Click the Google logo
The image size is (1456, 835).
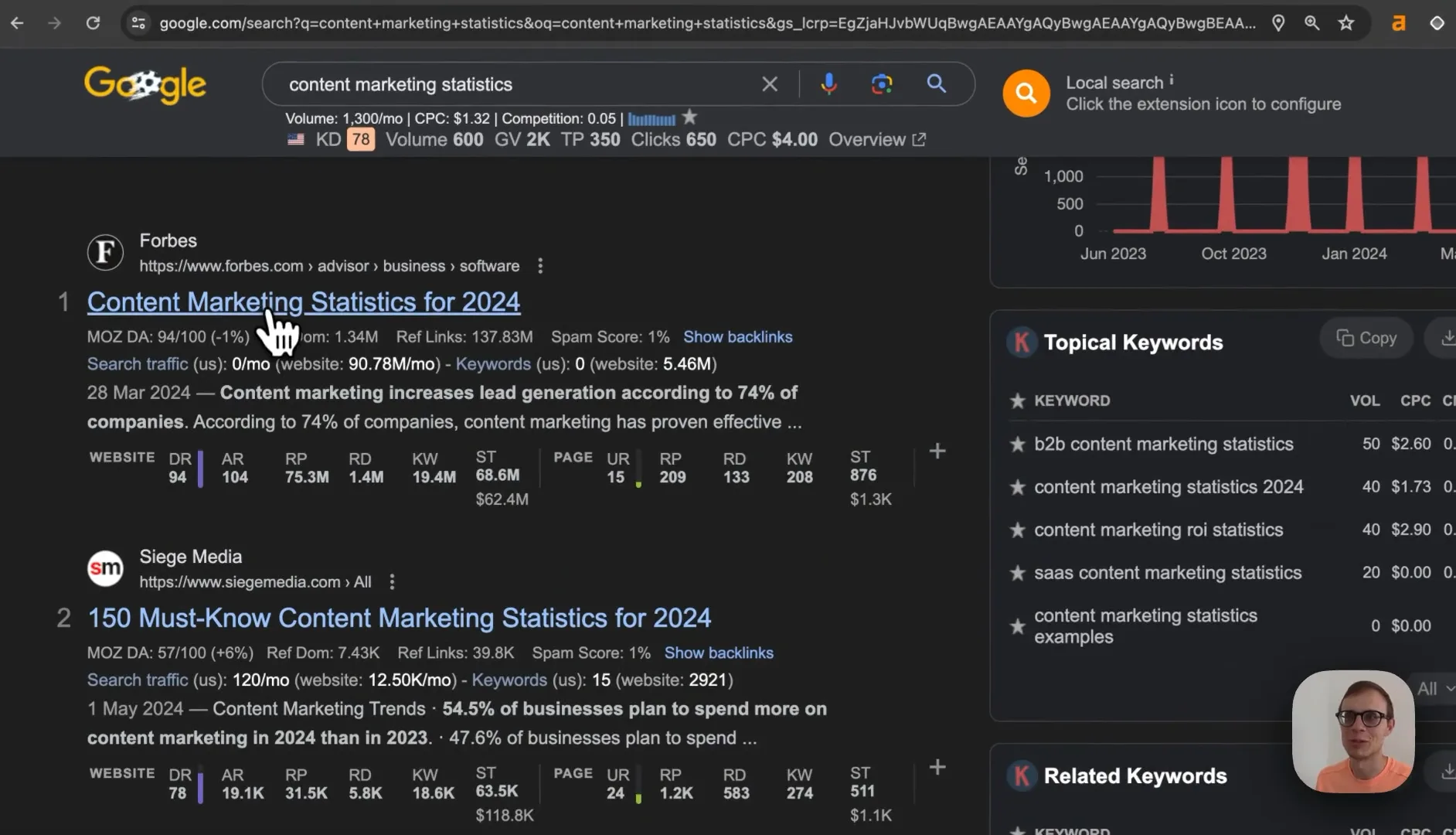pyautogui.click(x=145, y=85)
